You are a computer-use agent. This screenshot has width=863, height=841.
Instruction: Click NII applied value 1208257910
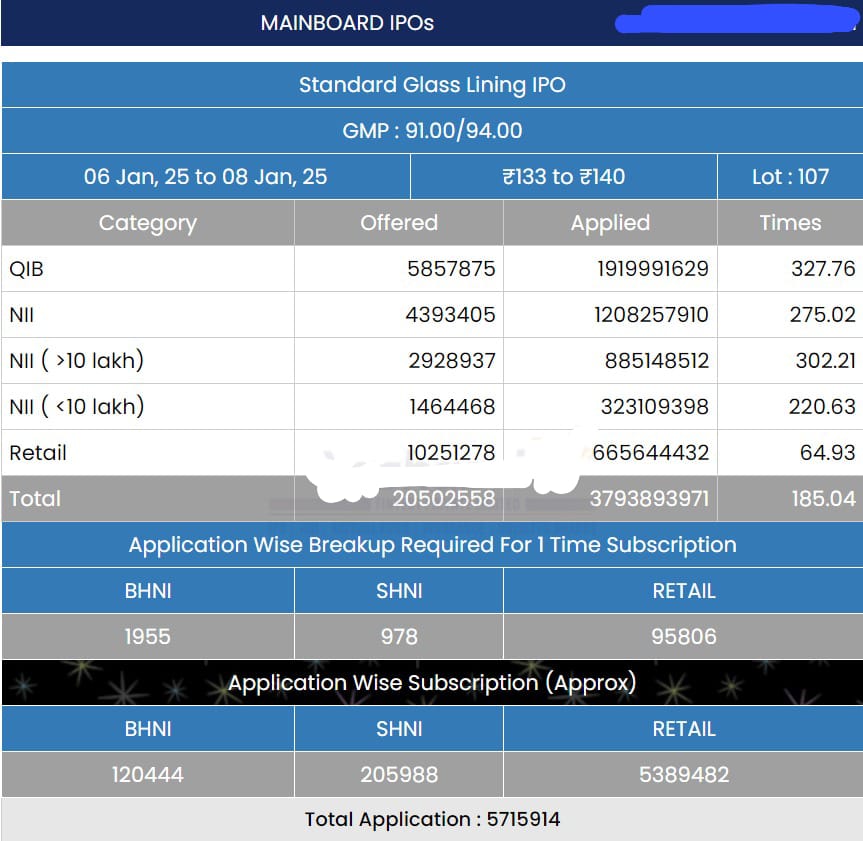click(x=651, y=315)
